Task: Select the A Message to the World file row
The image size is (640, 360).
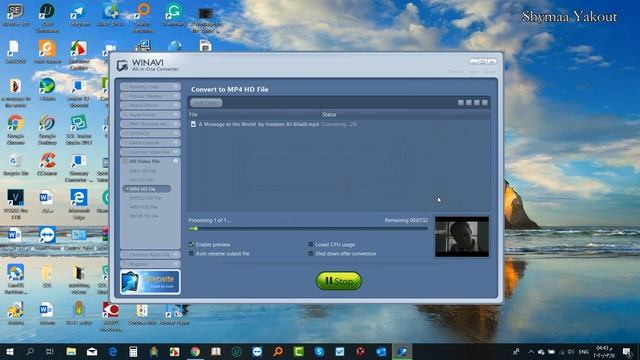Action: tap(339, 124)
